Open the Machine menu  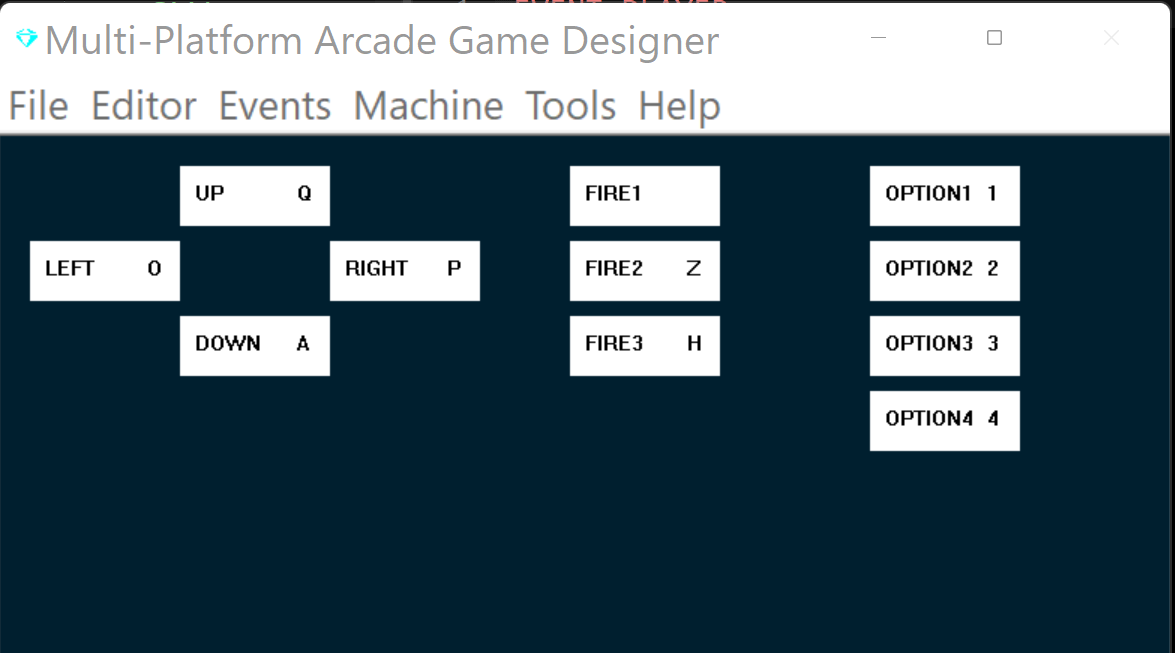tap(428, 106)
